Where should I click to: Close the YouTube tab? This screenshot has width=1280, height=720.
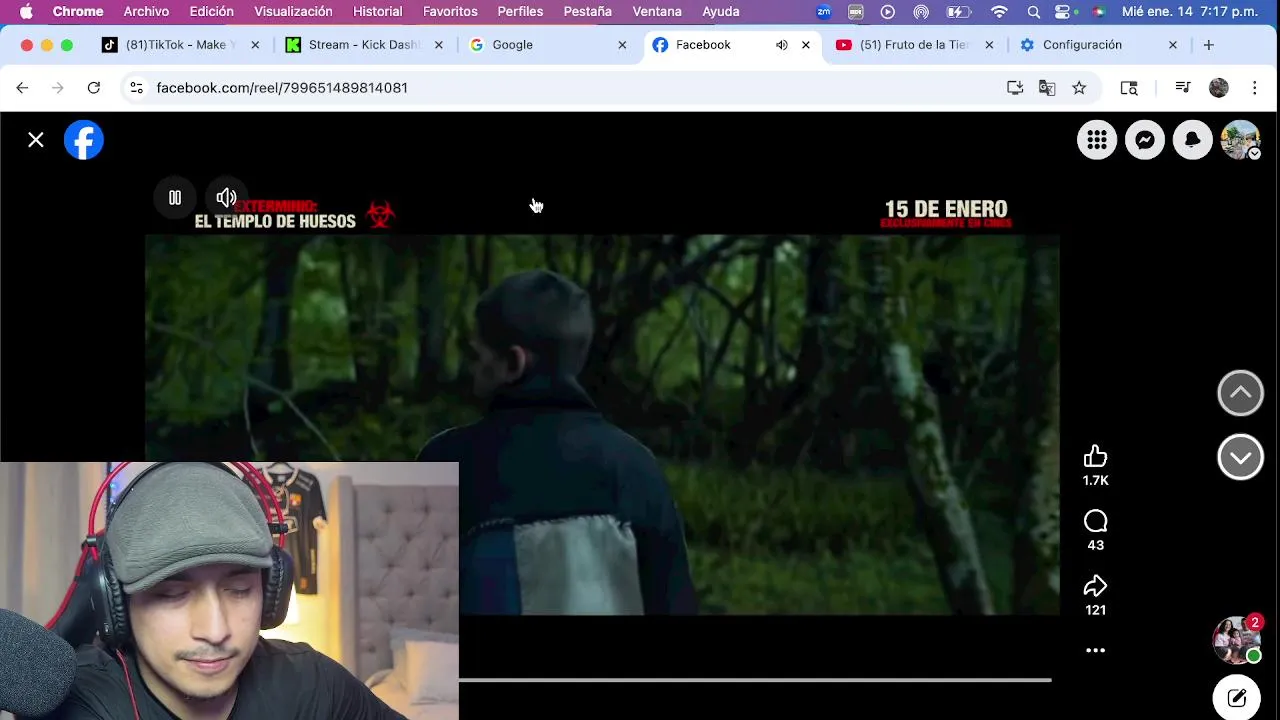point(989,45)
